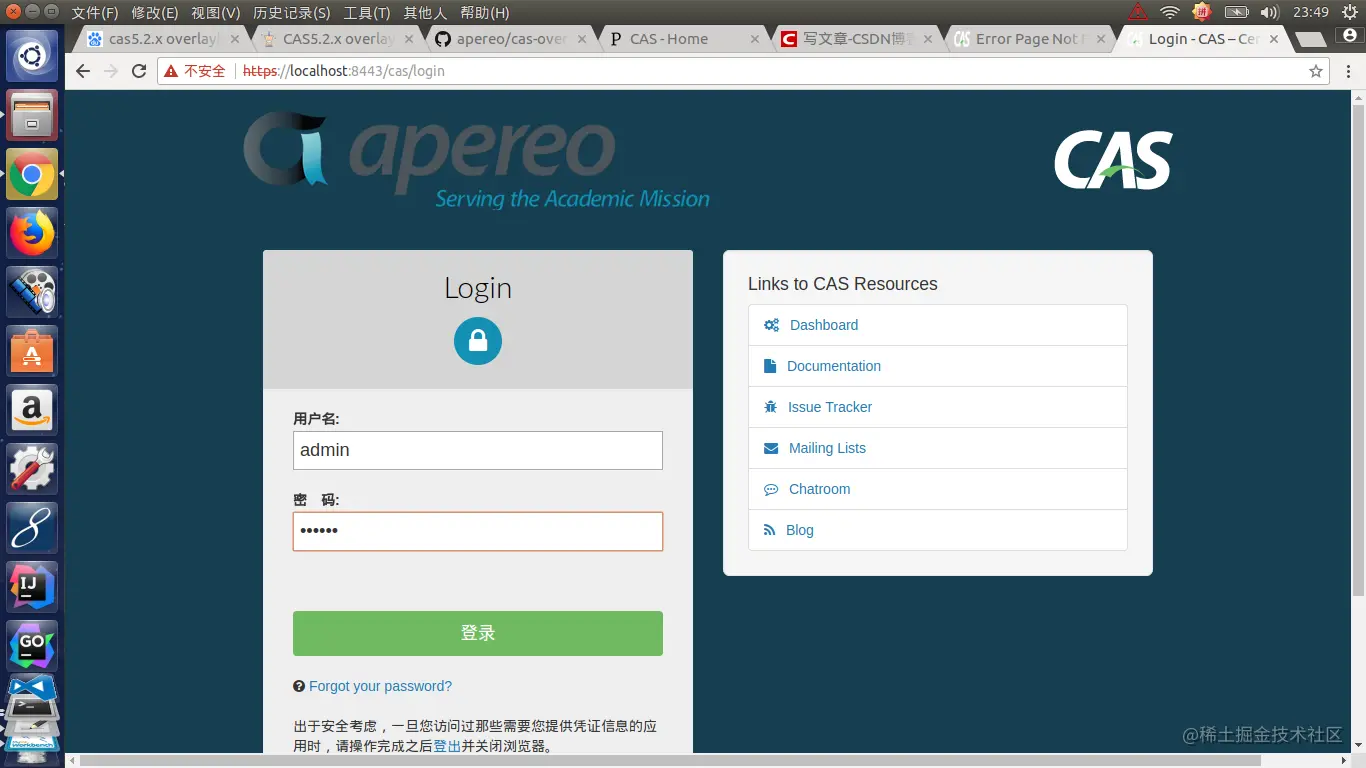Click the blue lock icon under Login
Image resolution: width=1366 pixels, height=768 pixels.
(478, 341)
